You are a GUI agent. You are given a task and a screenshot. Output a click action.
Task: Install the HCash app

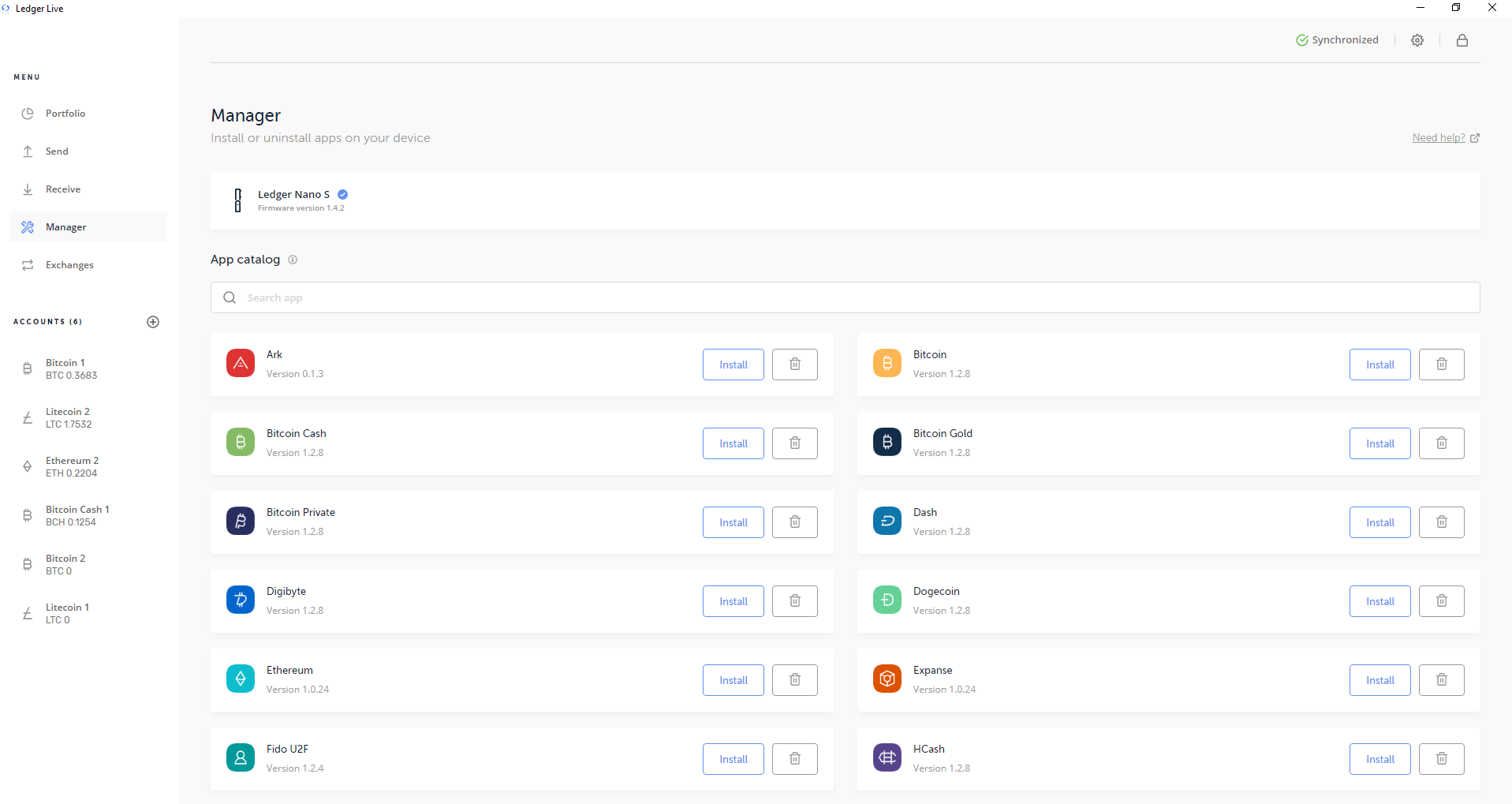click(x=1380, y=759)
